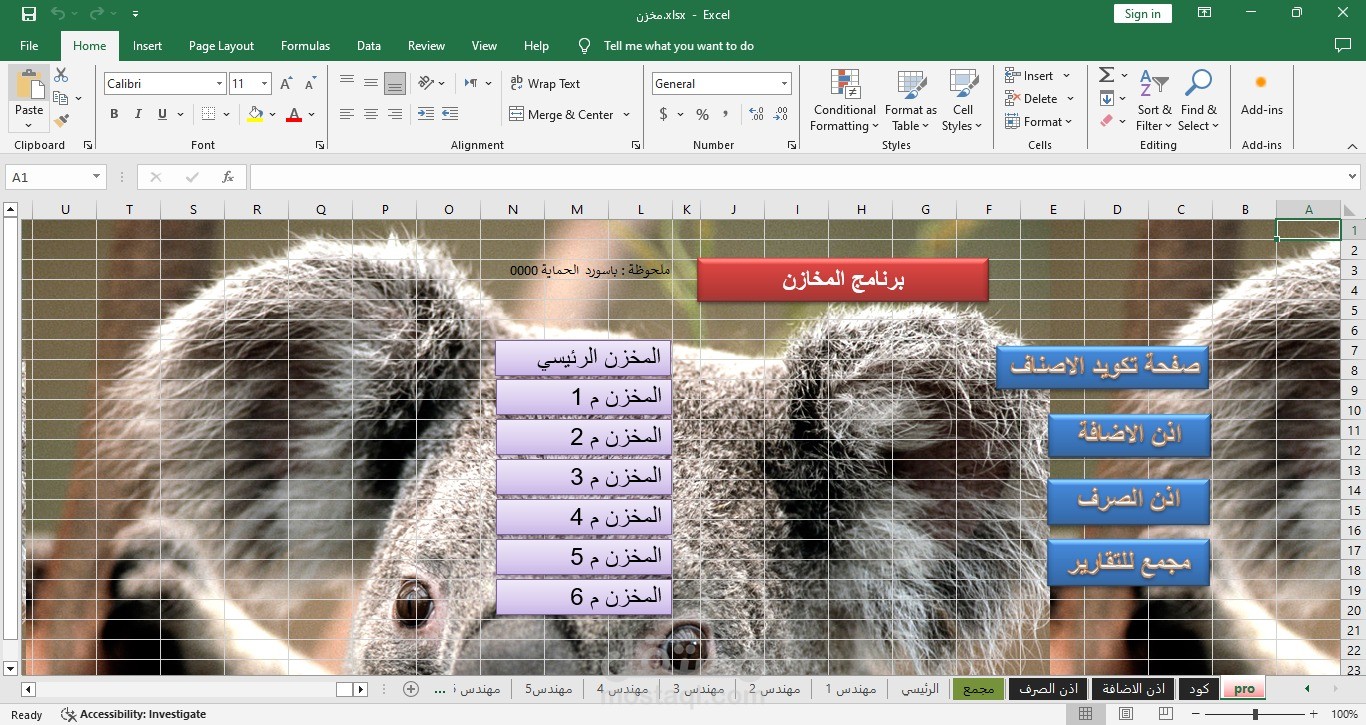Toggle Italic formatting

138,114
